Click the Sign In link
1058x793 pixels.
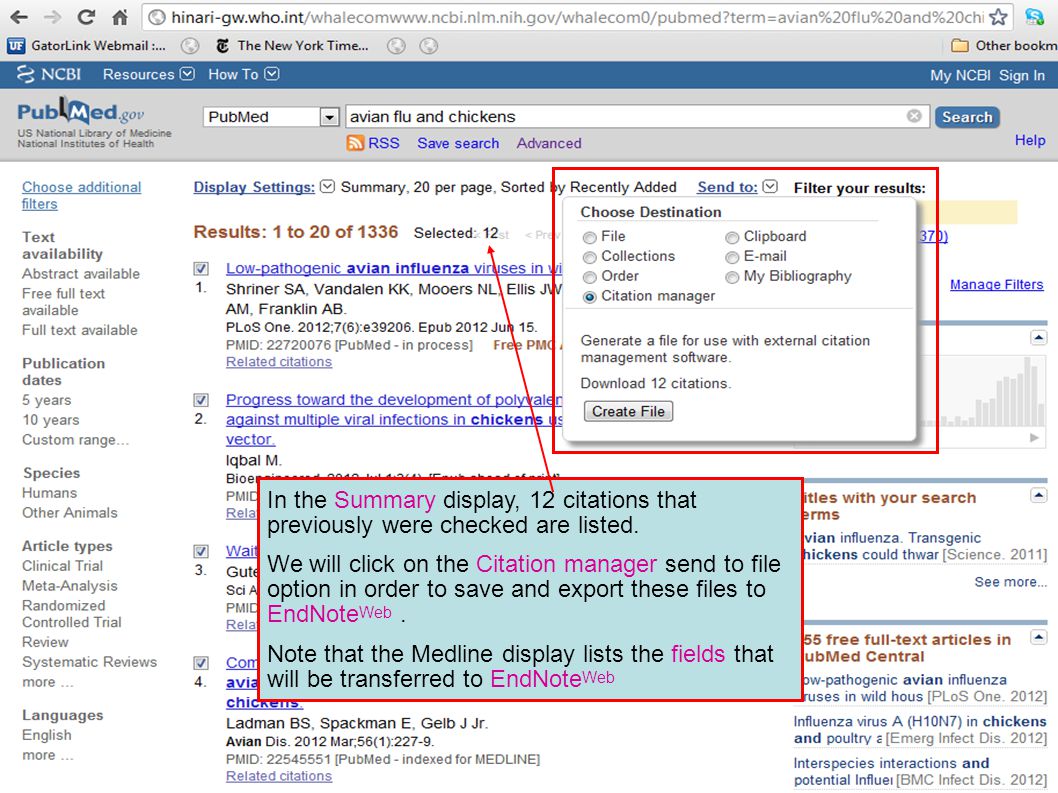1022,76
